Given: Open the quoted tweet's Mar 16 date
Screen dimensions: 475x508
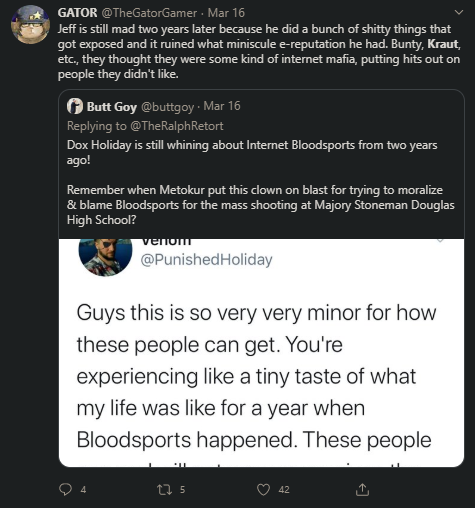Looking at the screenshot, I should pos(222,106).
